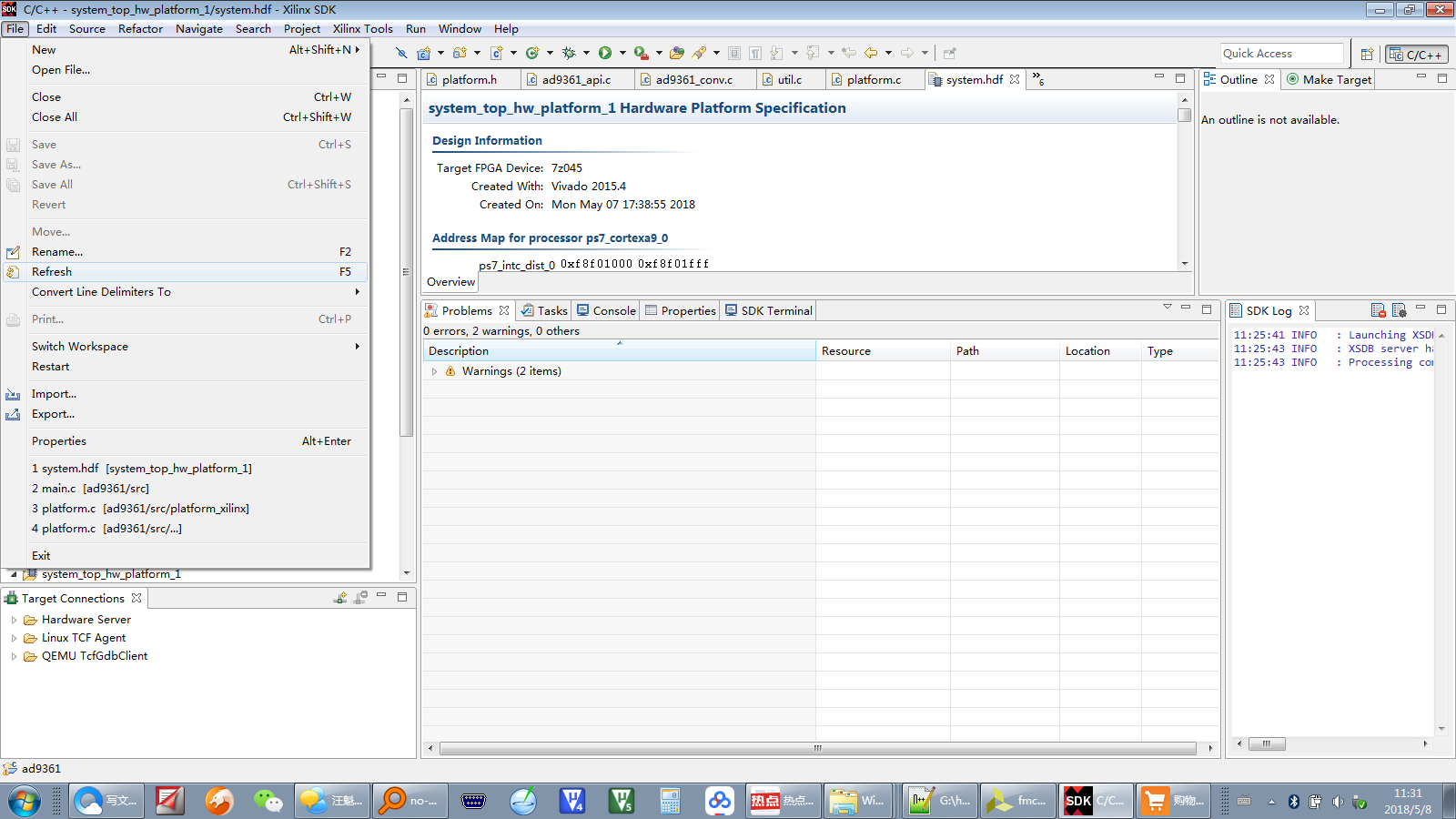Click the New Source Folder toolbar icon

pos(460,53)
